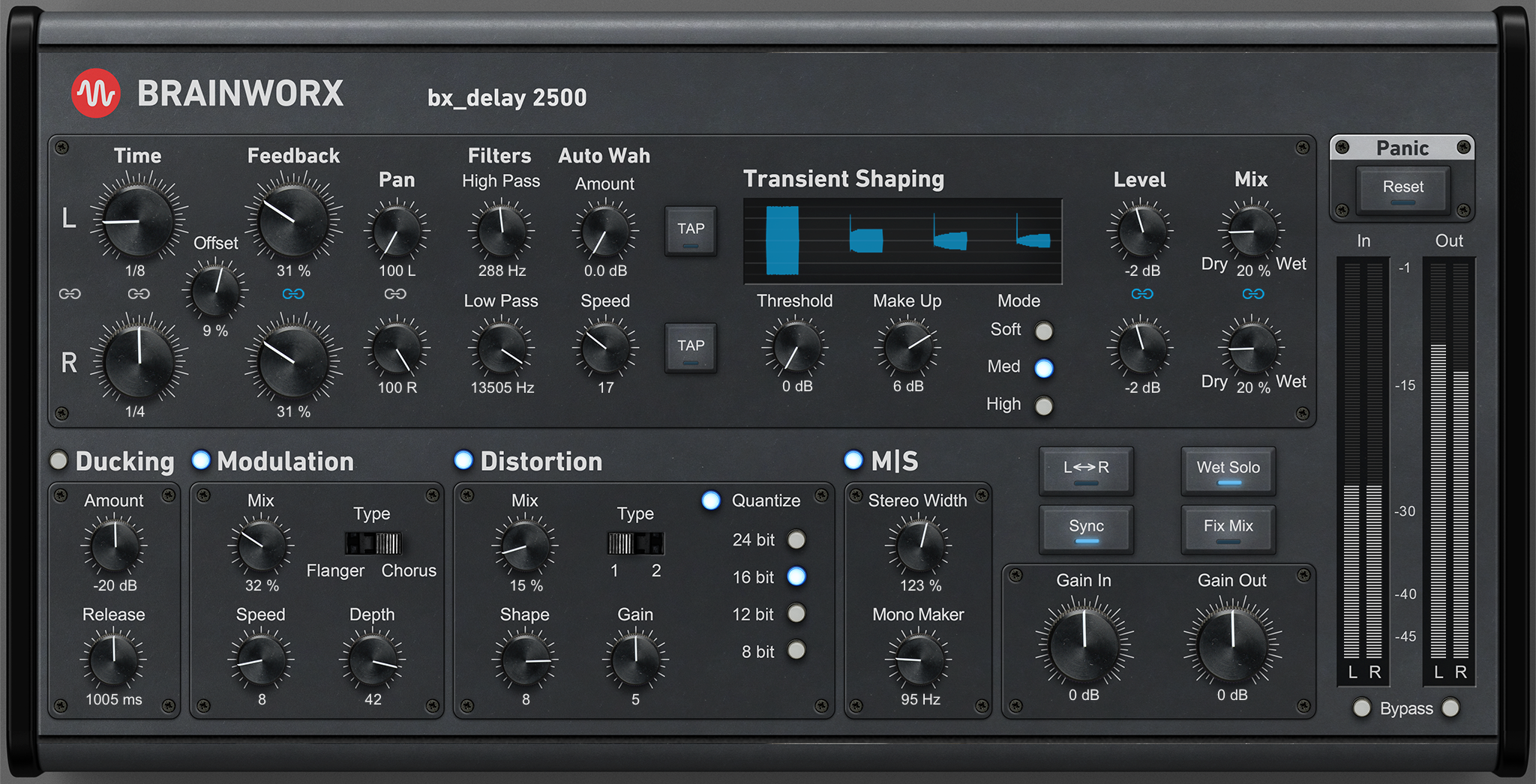
Task: Enable the Distortion section
Action: coord(464,460)
